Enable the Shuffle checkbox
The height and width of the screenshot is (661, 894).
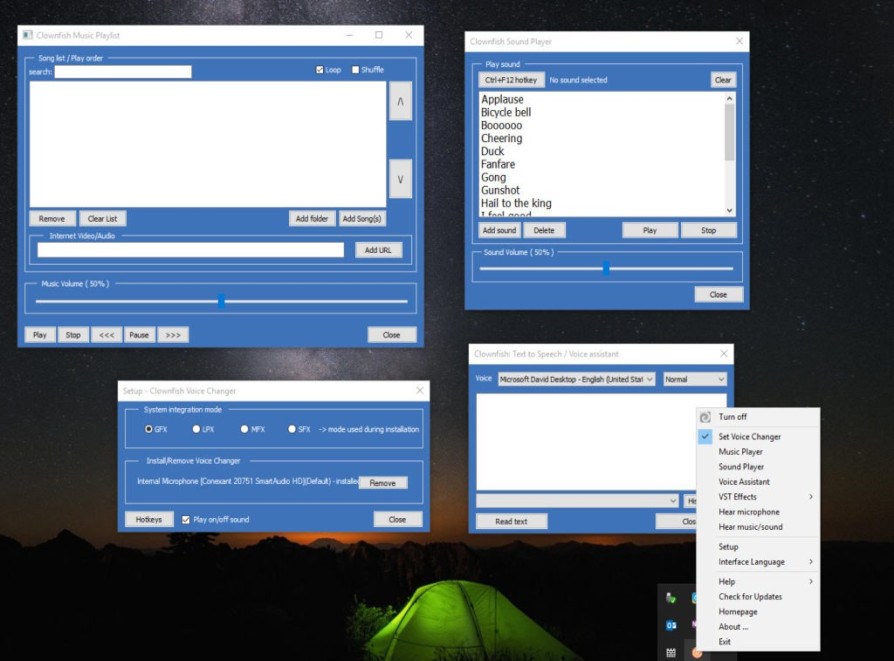[x=356, y=70]
